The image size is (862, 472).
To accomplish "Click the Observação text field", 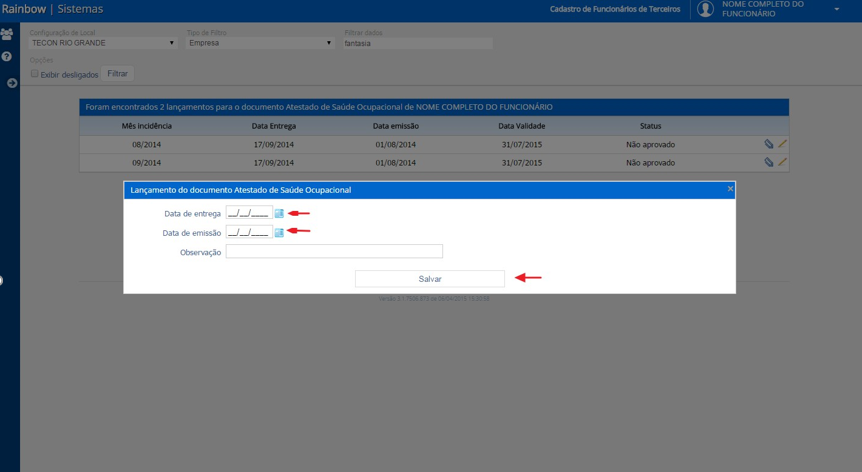I will [334, 252].
